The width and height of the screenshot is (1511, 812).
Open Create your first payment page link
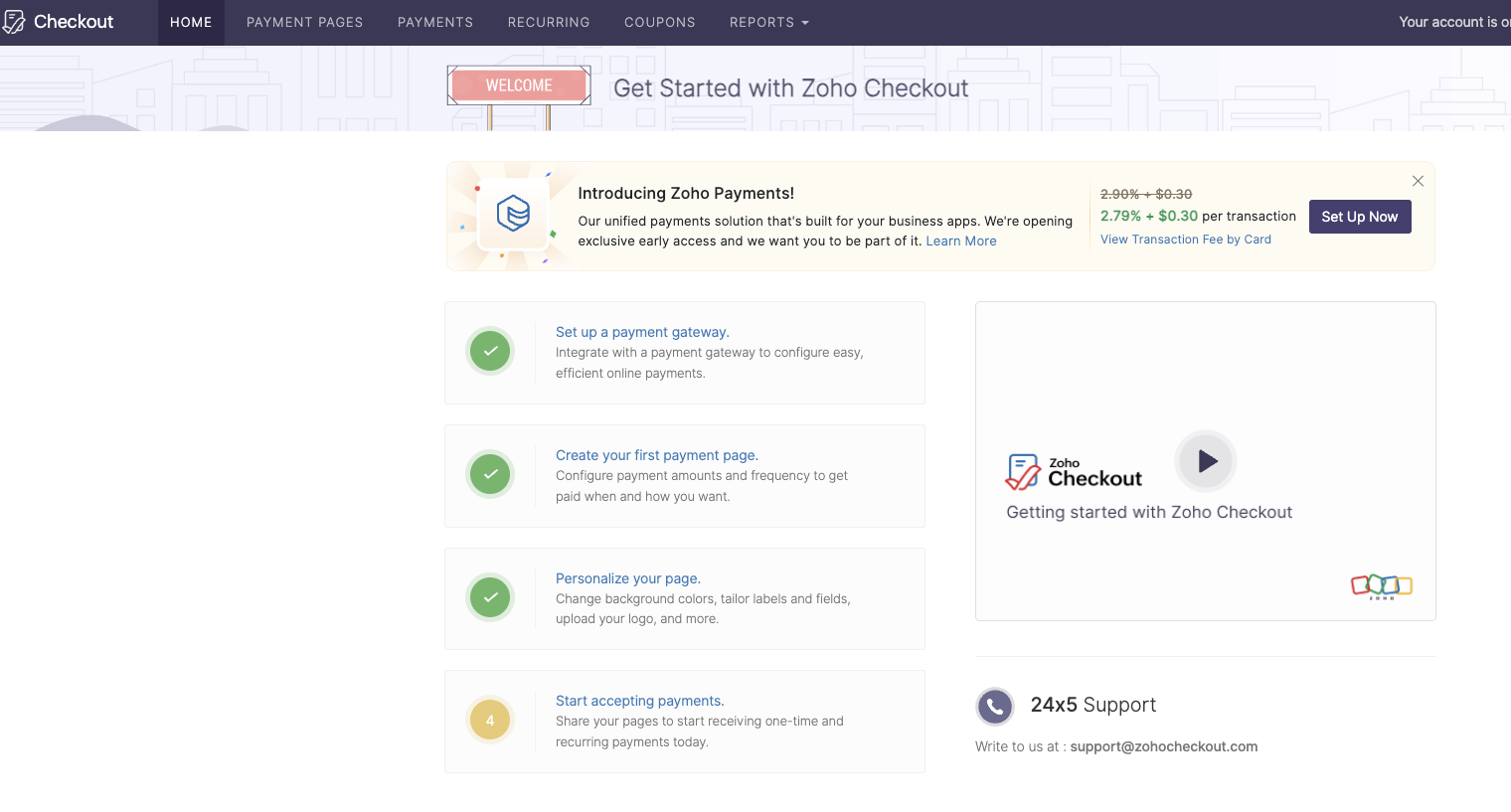tap(657, 455)
